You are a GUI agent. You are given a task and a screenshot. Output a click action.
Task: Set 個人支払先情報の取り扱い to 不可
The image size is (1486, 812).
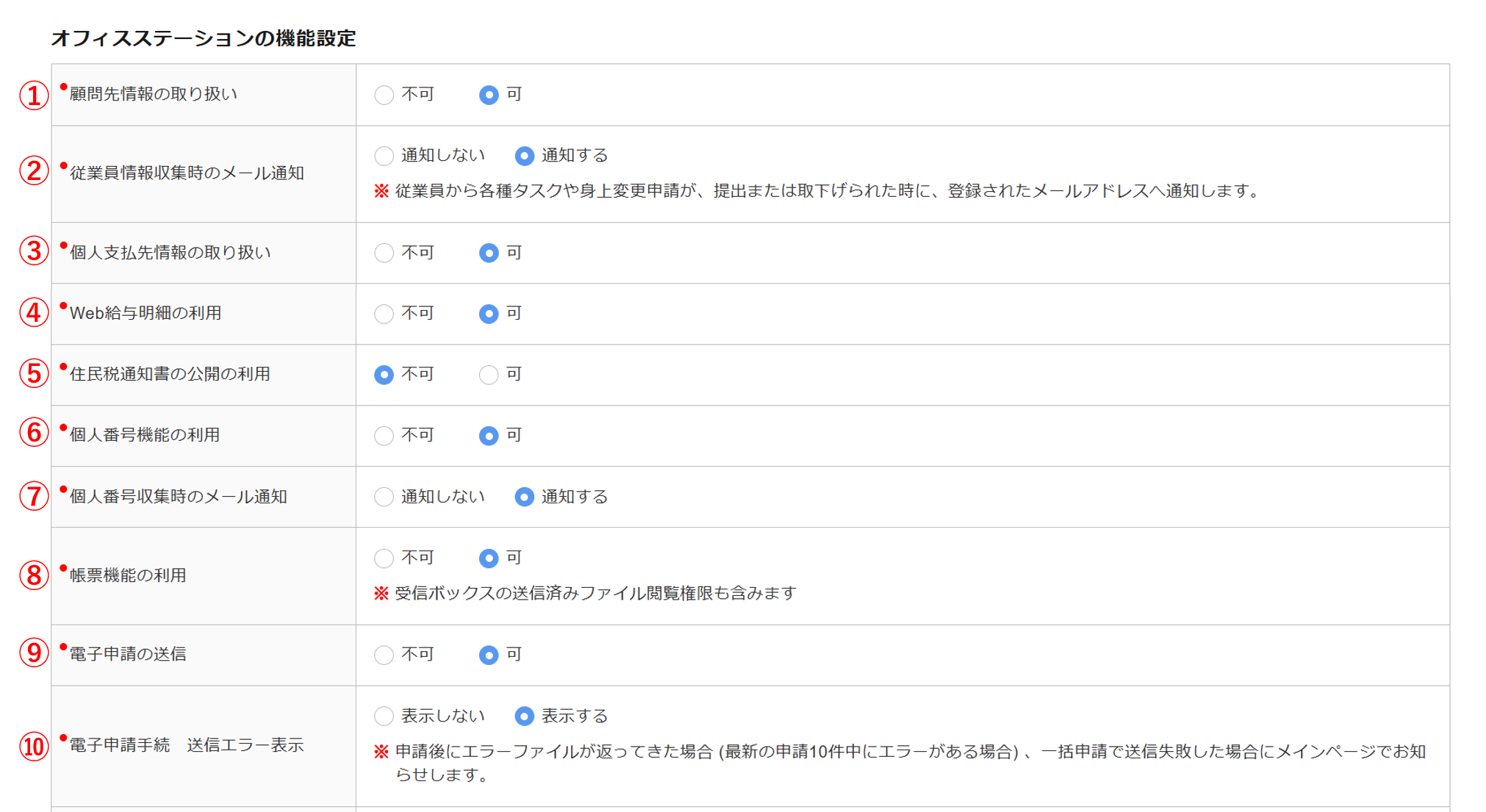pyautogui.click(x=384, y=253)
